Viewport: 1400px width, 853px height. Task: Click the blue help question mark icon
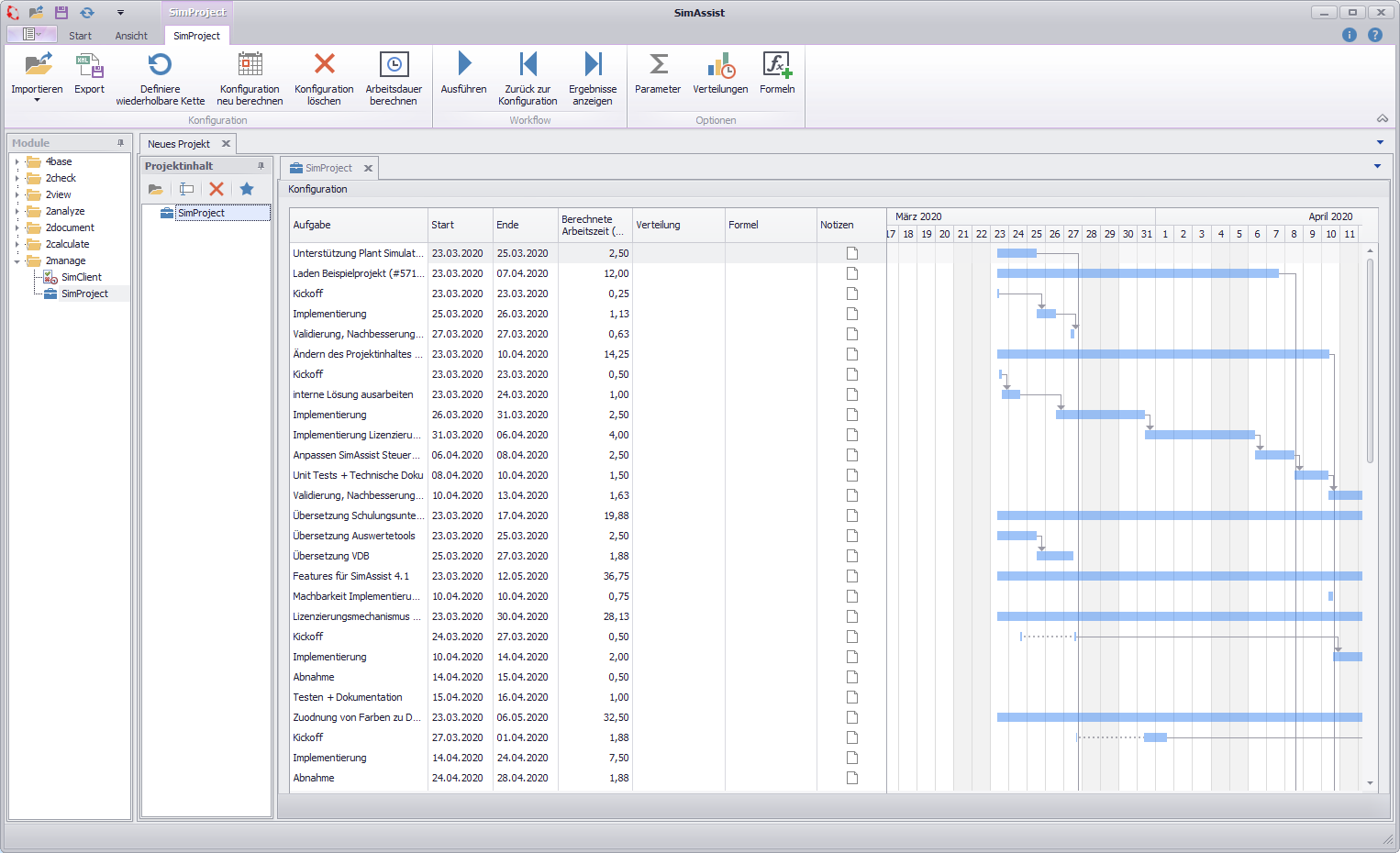click(1374, 35)
